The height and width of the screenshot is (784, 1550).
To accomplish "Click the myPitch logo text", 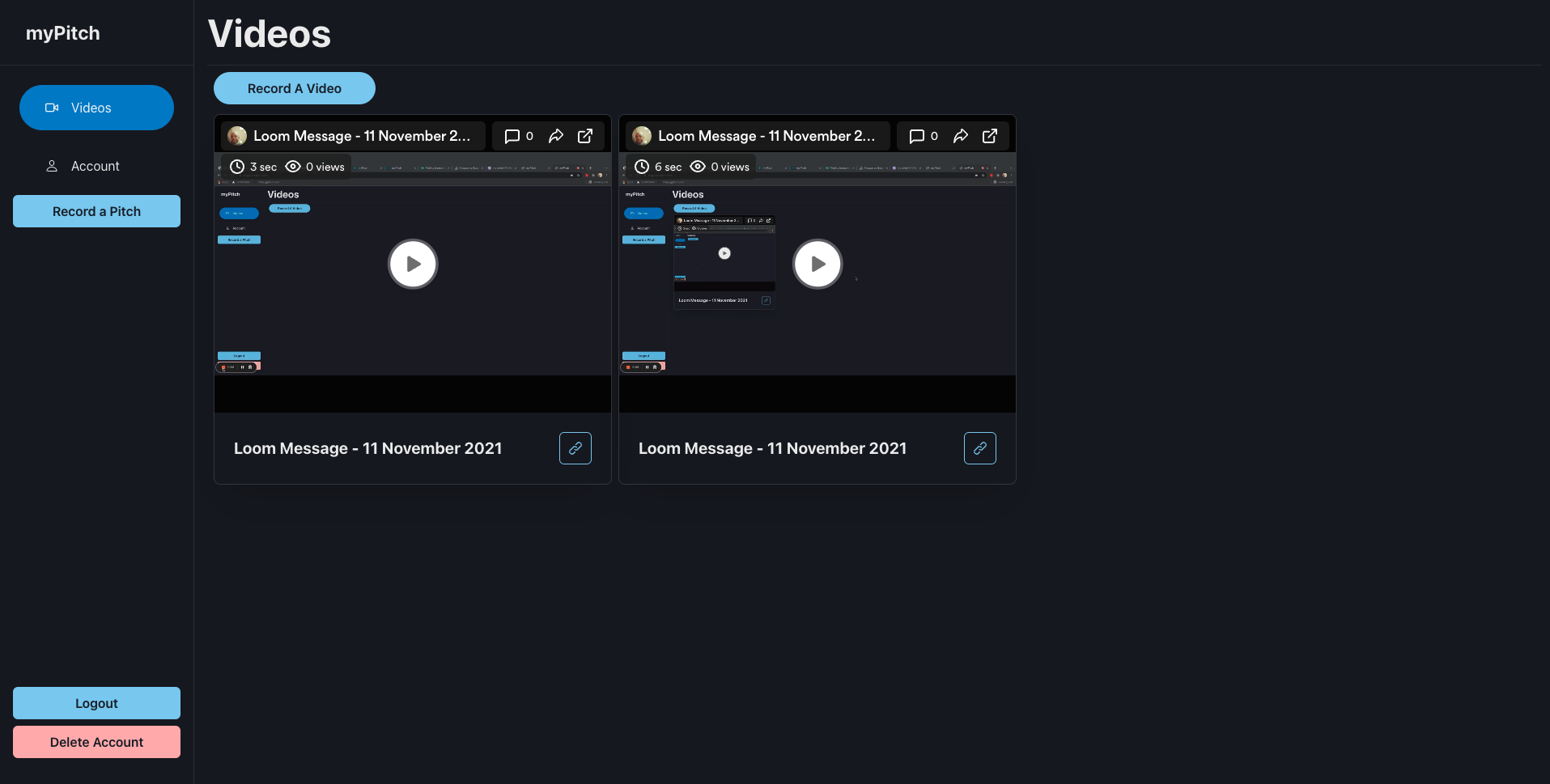I will 63,33.
